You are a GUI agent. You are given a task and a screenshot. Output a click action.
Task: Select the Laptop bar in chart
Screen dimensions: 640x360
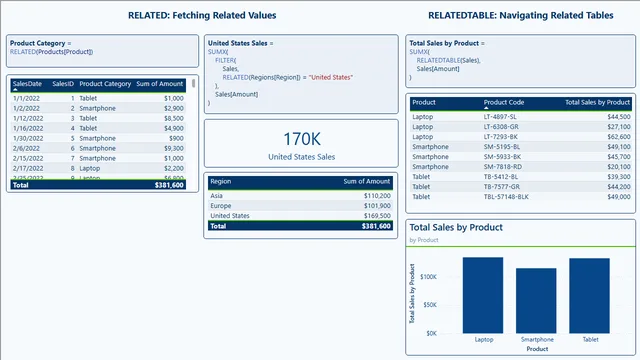tap(483, 295)
